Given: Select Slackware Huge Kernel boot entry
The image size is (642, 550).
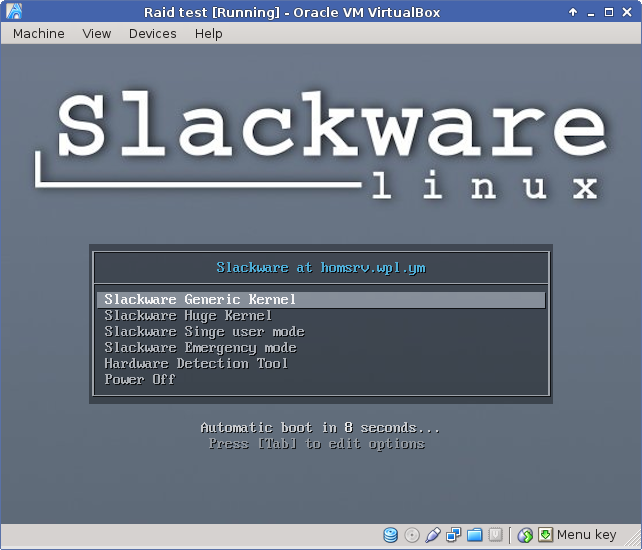Looking at the screenshot, I should click(x=321, y=316).
